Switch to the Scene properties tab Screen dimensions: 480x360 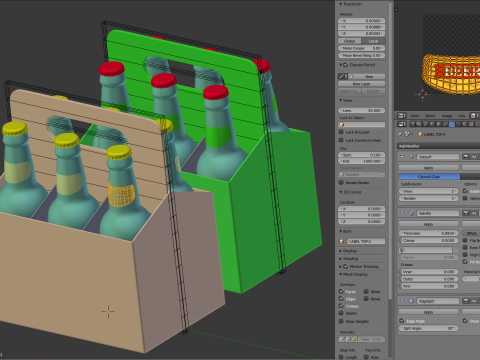425,124
